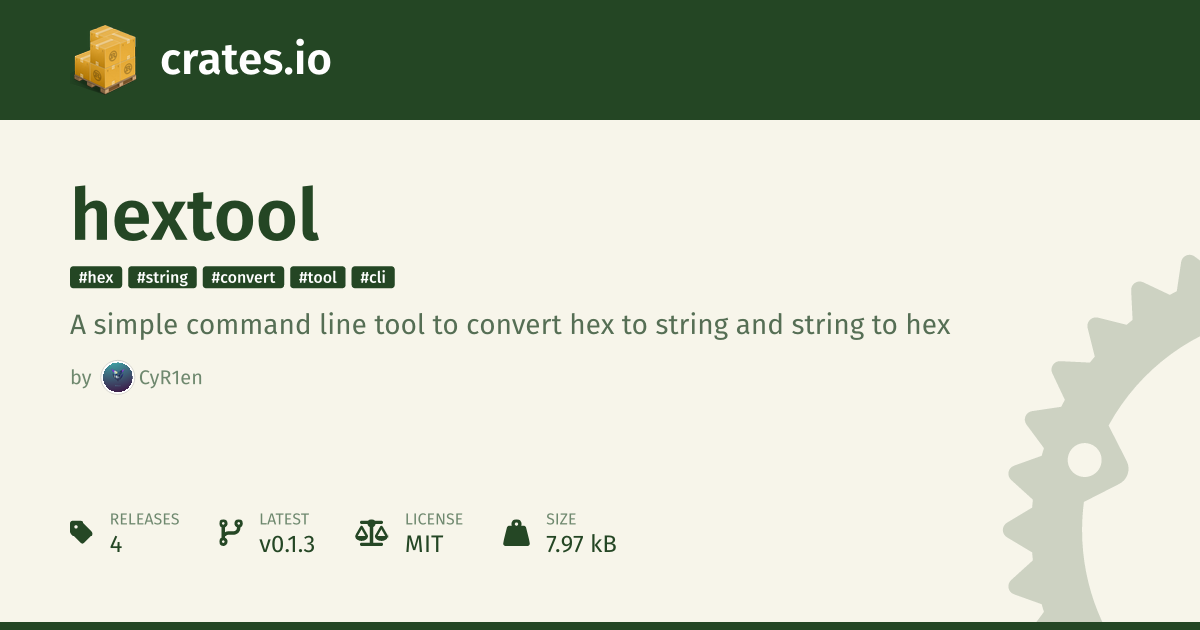Click the weight icon beside size

516,532
